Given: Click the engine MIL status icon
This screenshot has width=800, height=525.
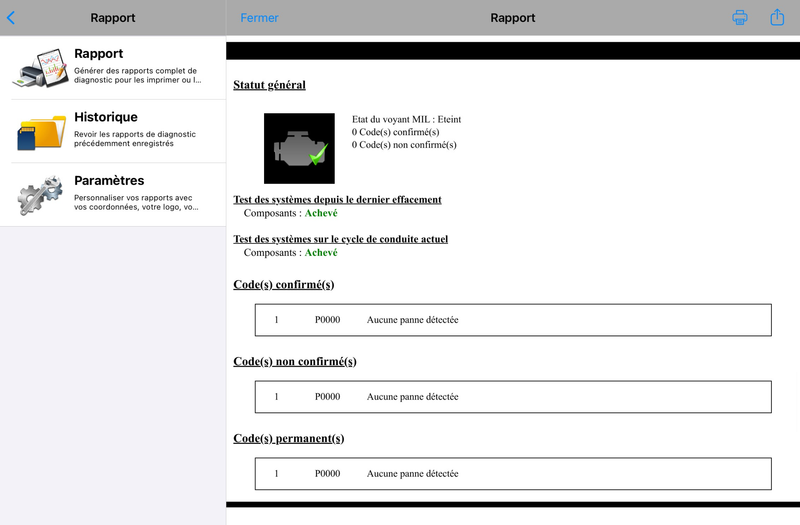Looking at the screenshot, I should click(x=299, y=148).
